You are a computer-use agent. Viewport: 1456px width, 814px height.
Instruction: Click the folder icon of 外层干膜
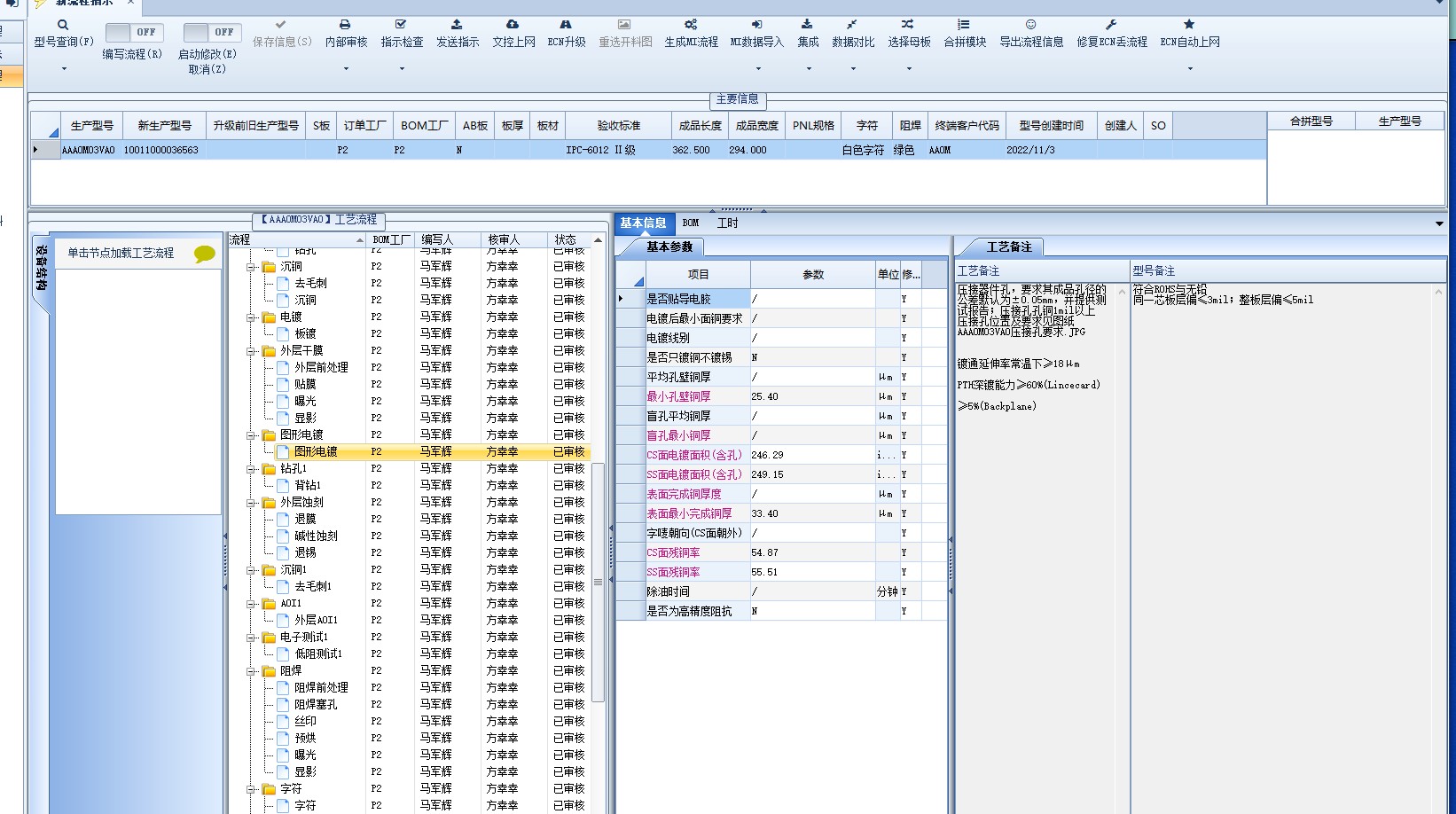coord(269,351)
